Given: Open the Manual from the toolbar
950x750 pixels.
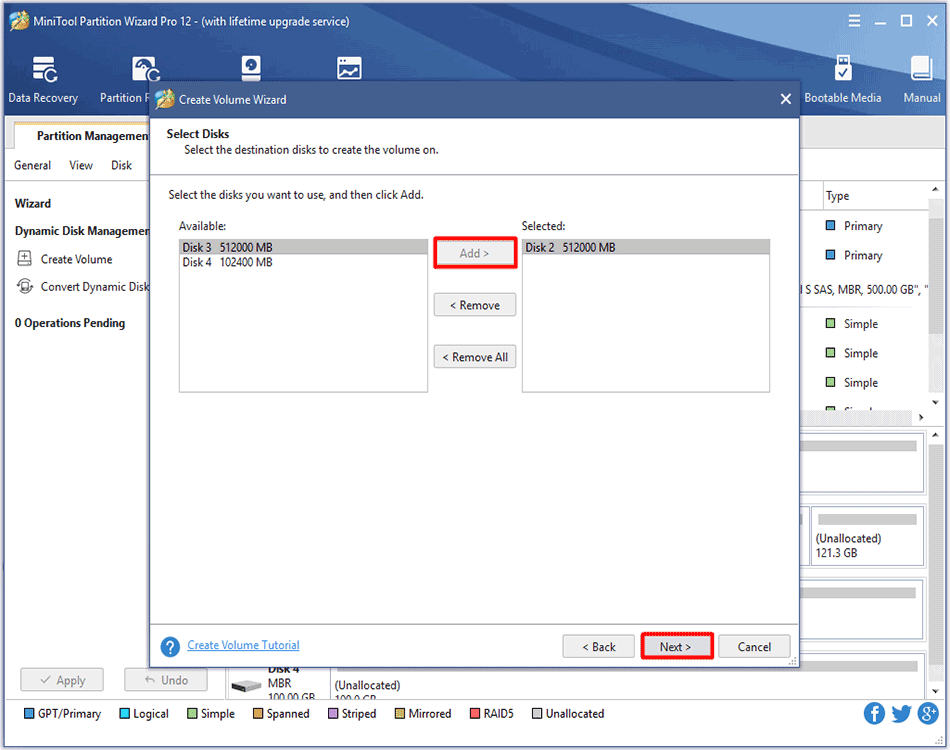Looking at the screenshot, I should coord(922,80).
